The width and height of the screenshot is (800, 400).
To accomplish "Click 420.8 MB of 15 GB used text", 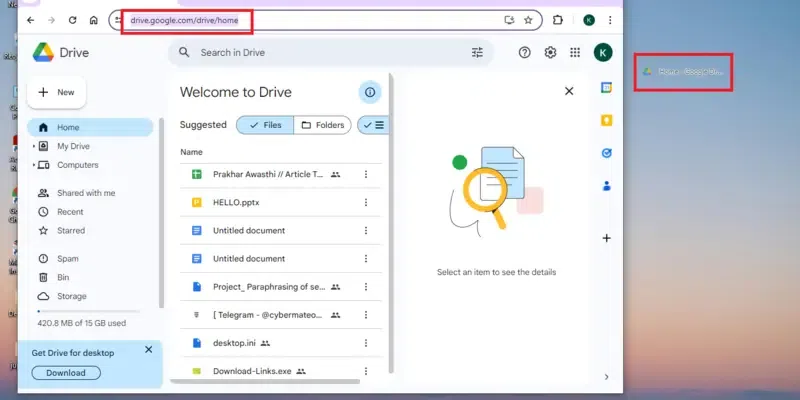I will [82, 323].
